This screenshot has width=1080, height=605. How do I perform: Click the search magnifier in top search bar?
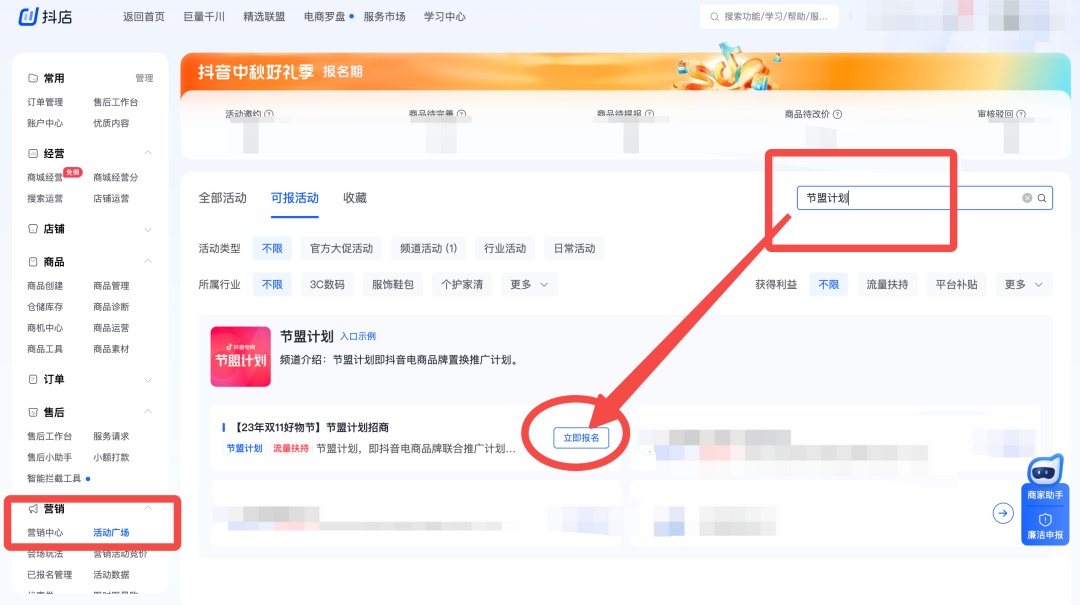714,17
